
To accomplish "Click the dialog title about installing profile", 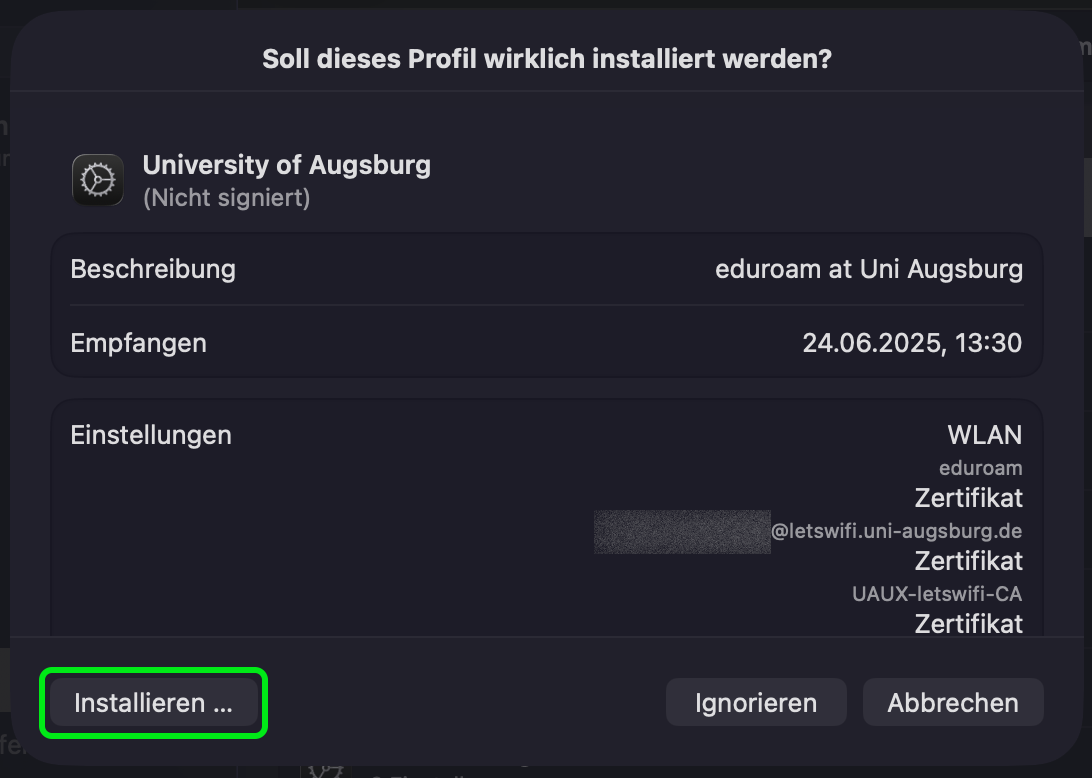I will point(546,59).
